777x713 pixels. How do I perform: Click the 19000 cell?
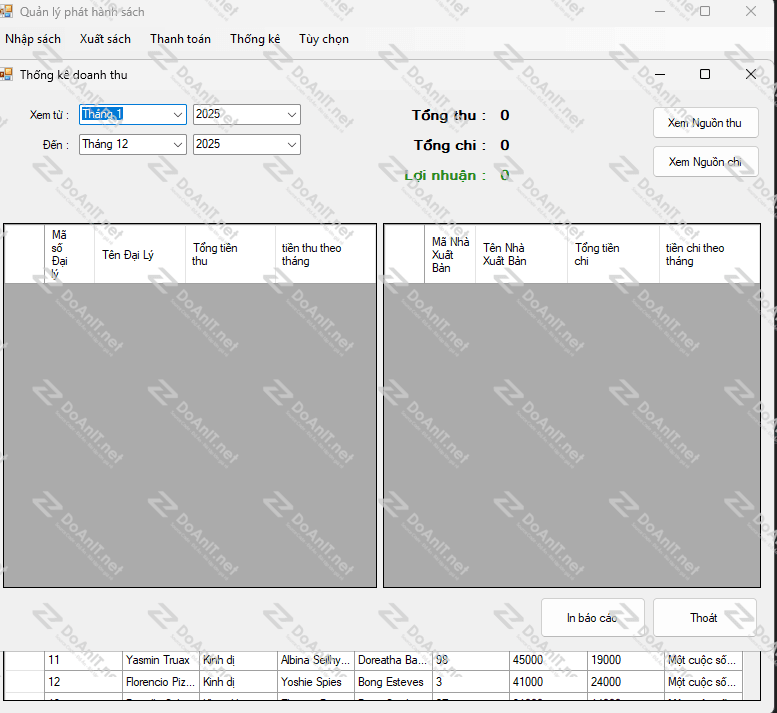tap(625, 660)
